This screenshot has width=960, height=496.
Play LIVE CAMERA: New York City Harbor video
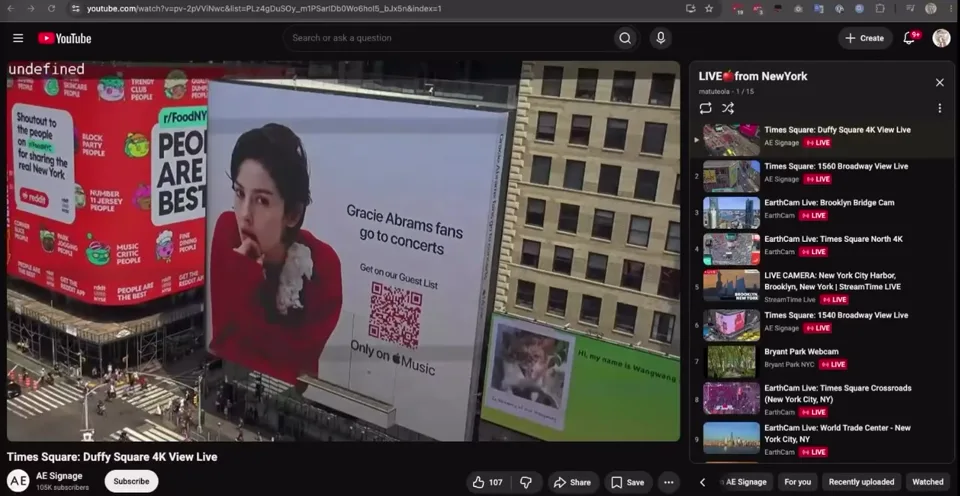pos(821,287)
